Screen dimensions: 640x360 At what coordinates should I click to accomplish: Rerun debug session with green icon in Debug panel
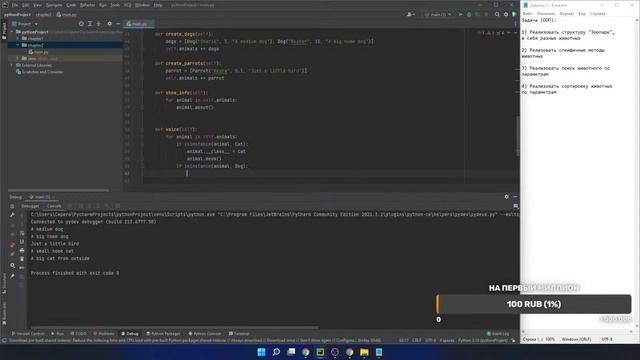pos(12,206)
